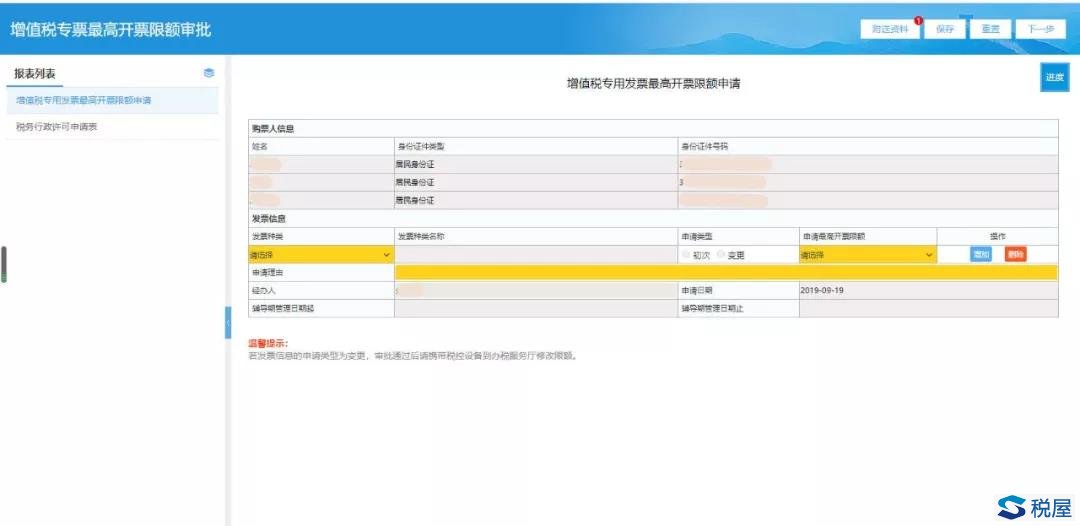This screenshot has width=1080, height=526.
Task: Click the red 删除 delete-row button
Action: [x=1015, y=255]
